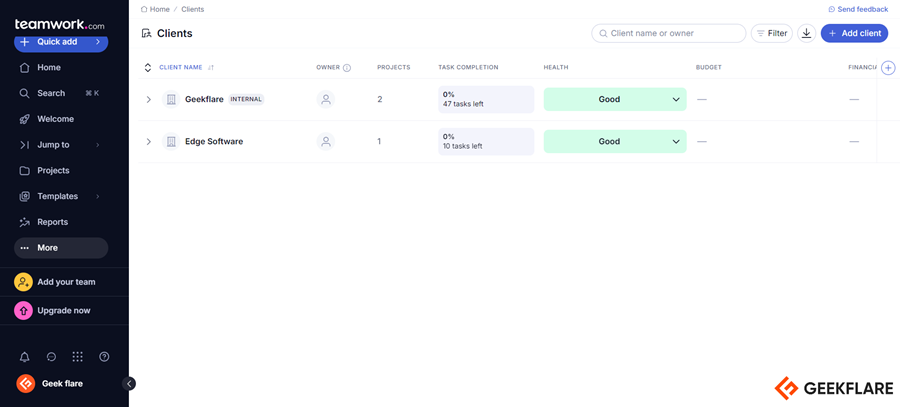Open the help question mark icon

click(104, 357)
